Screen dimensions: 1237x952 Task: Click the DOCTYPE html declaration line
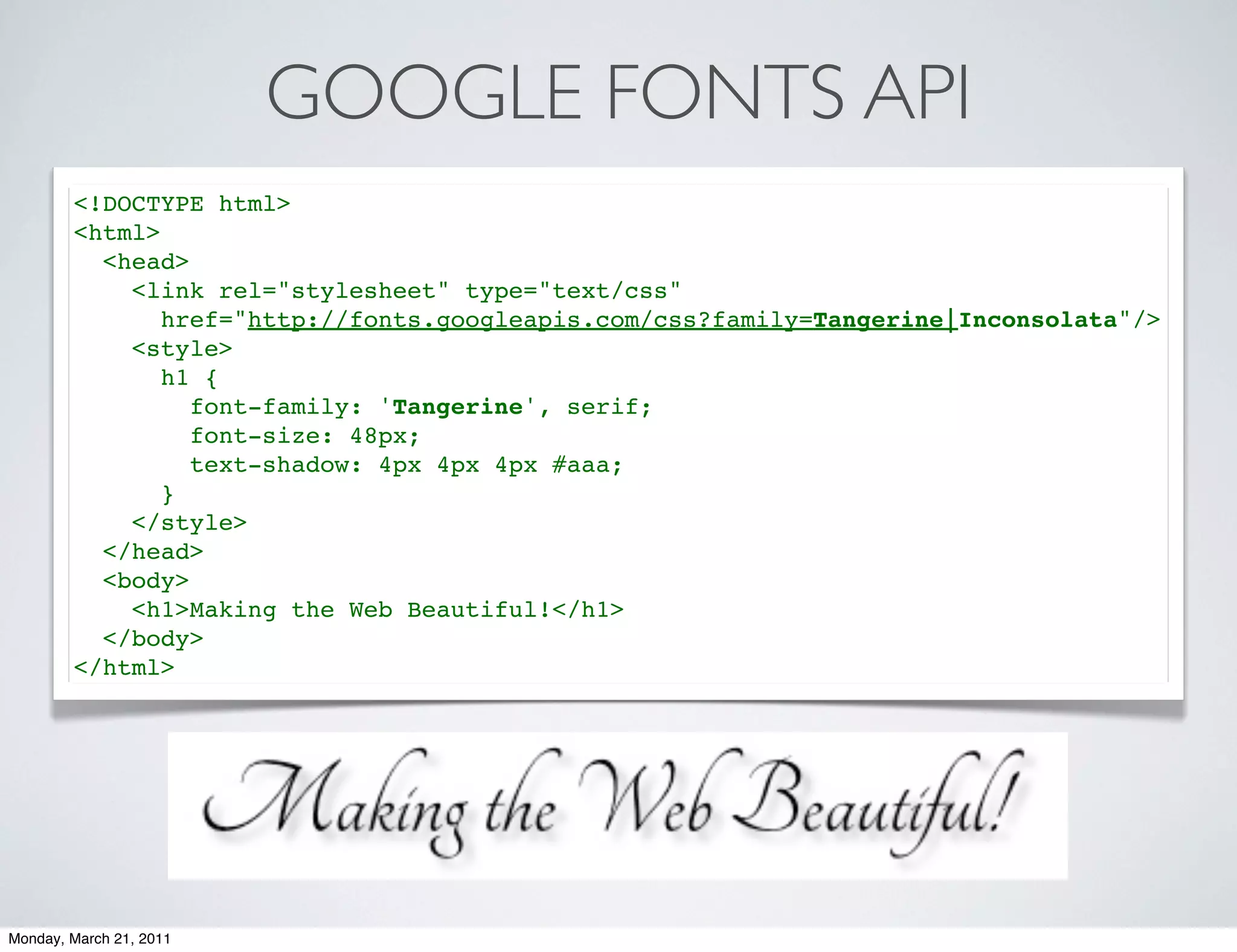(182, 204)
